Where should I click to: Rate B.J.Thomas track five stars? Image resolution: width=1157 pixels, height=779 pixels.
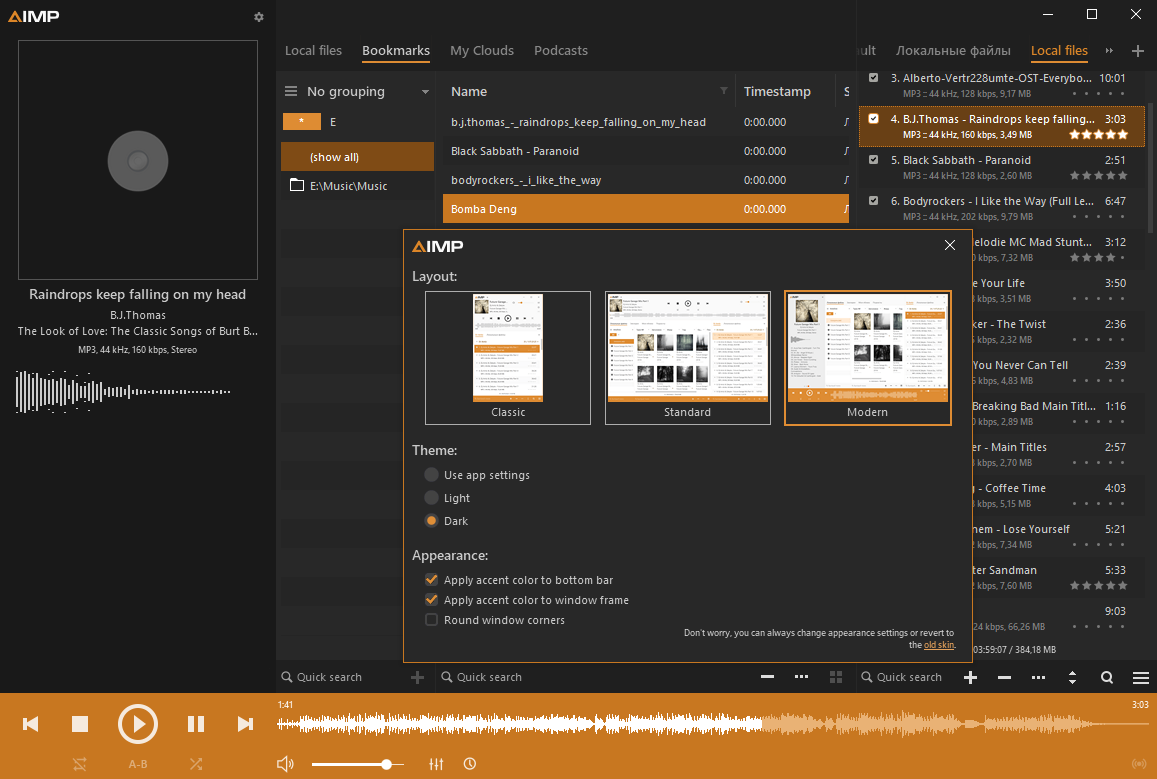(x=1122, y=135)
